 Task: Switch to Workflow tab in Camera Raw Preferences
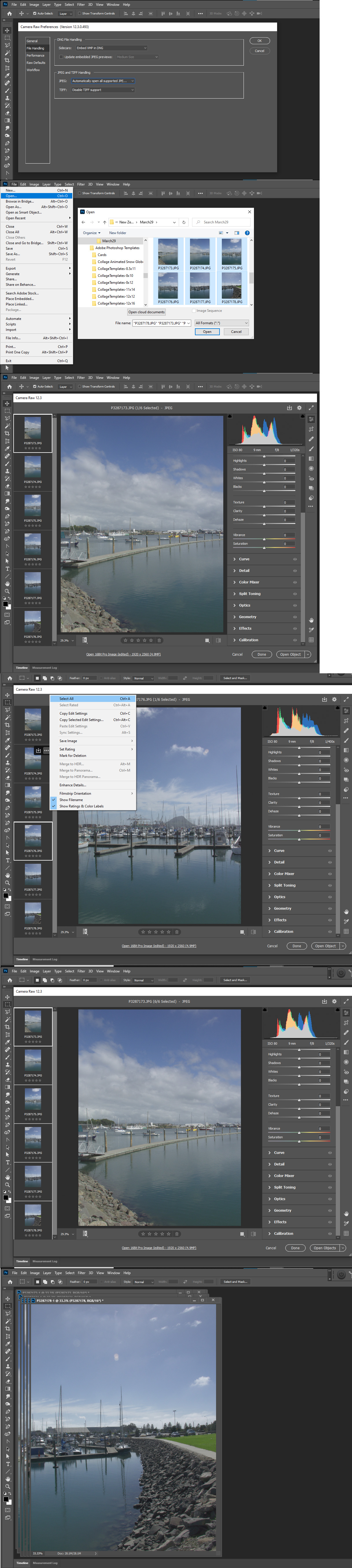34,70
